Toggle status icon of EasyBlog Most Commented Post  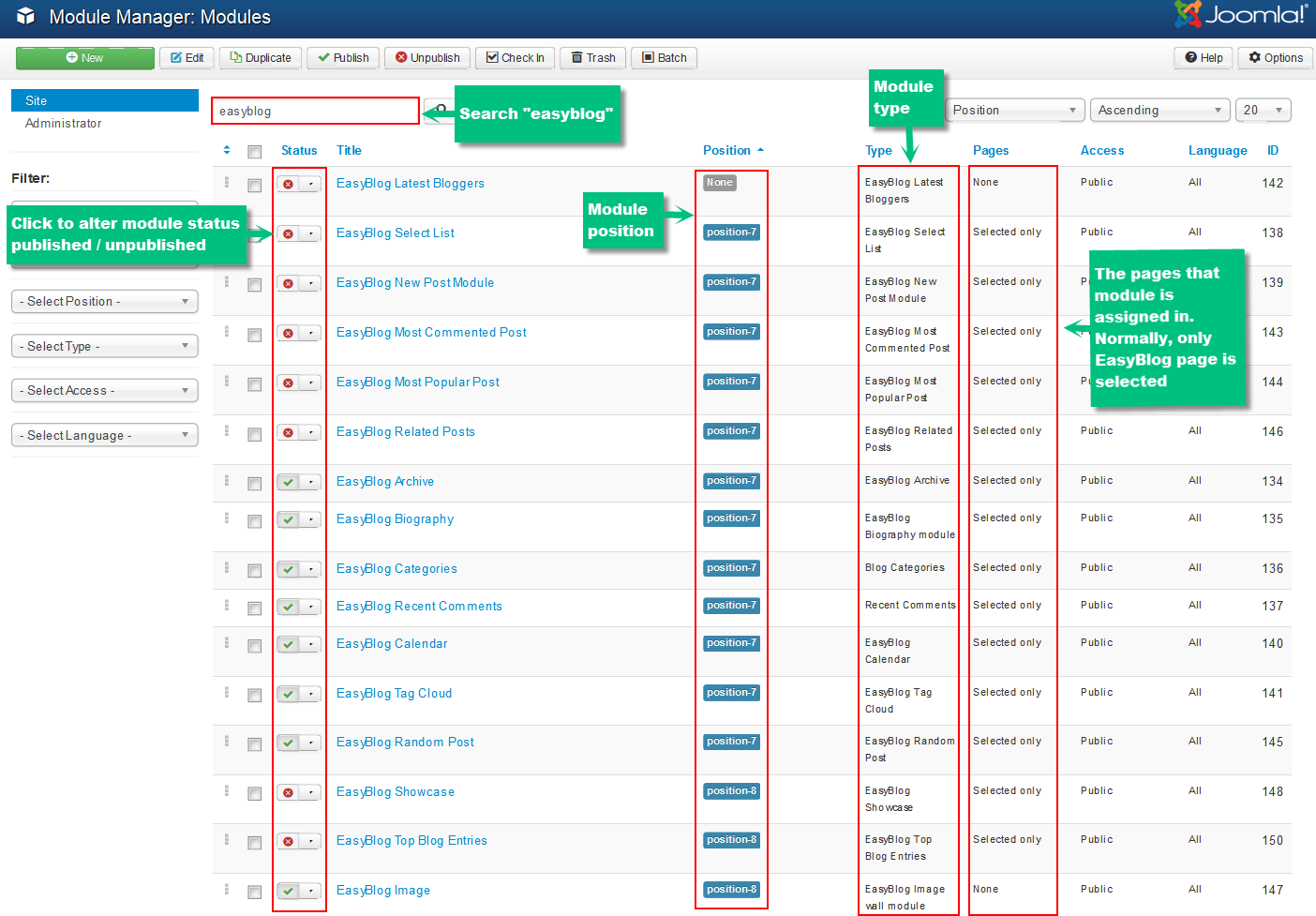pyautogui.click(x=288, y=333)
